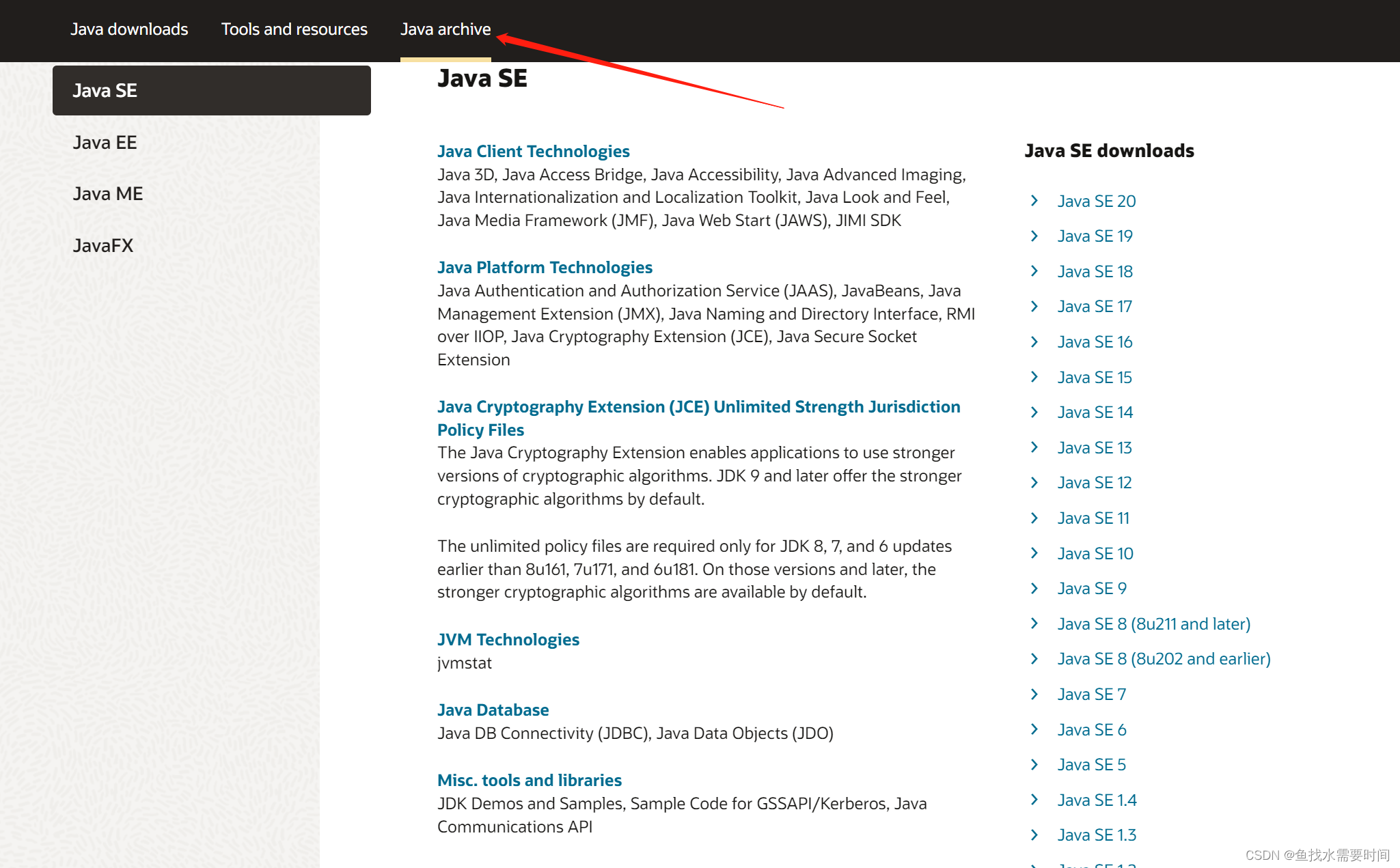Screen dimensions: 1400x868
Task: Open the Java Database link
Action: click(x=493, y=710)
